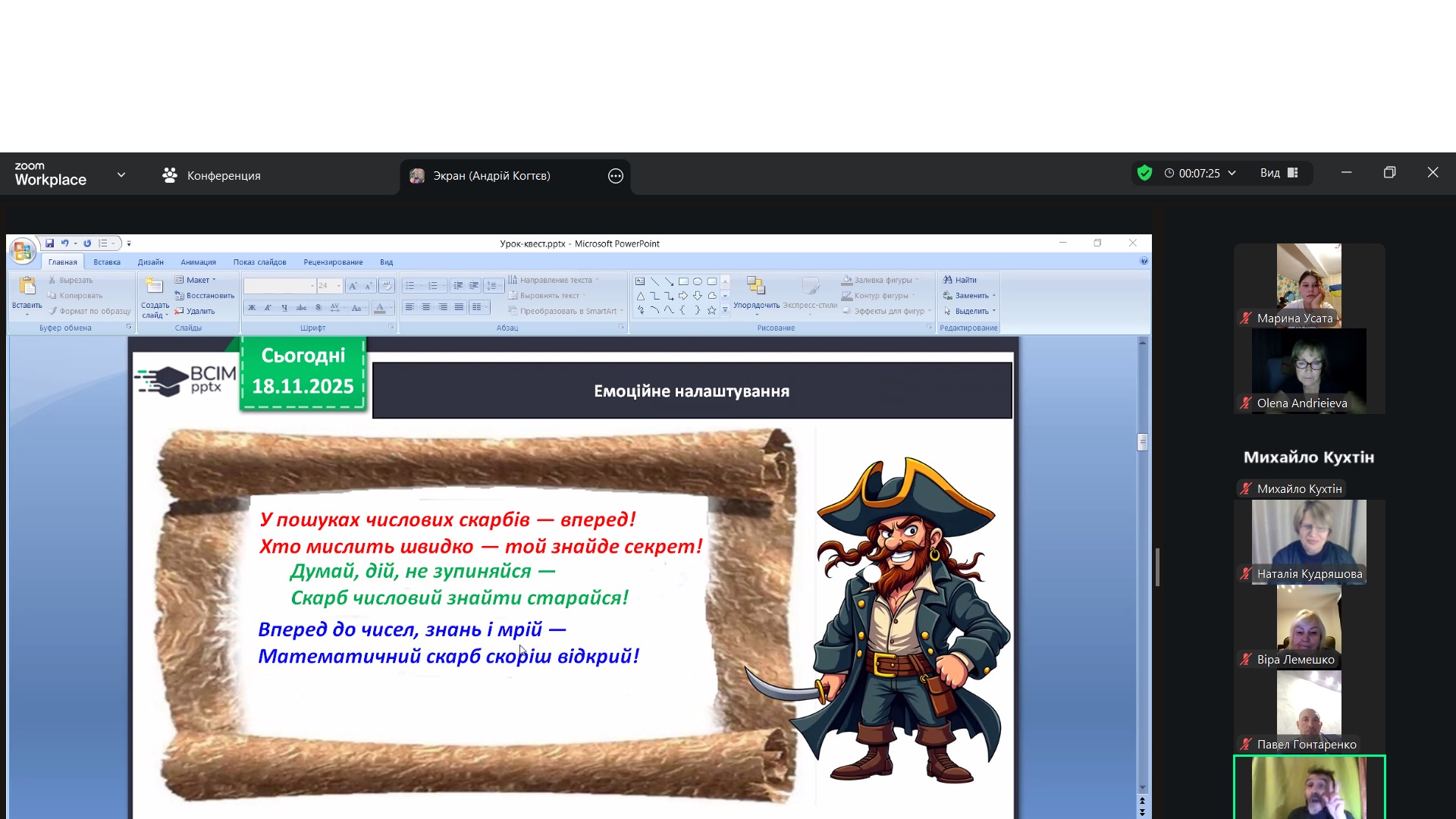Click the center text alignment icon
The image size is (1456, 819).
pos(426,307)
